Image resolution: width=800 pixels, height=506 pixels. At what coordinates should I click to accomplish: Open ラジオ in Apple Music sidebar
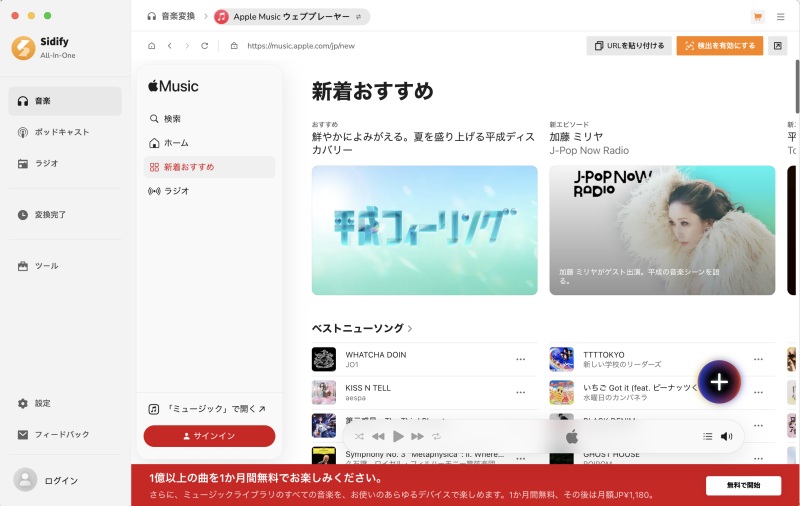pos(209,191)
